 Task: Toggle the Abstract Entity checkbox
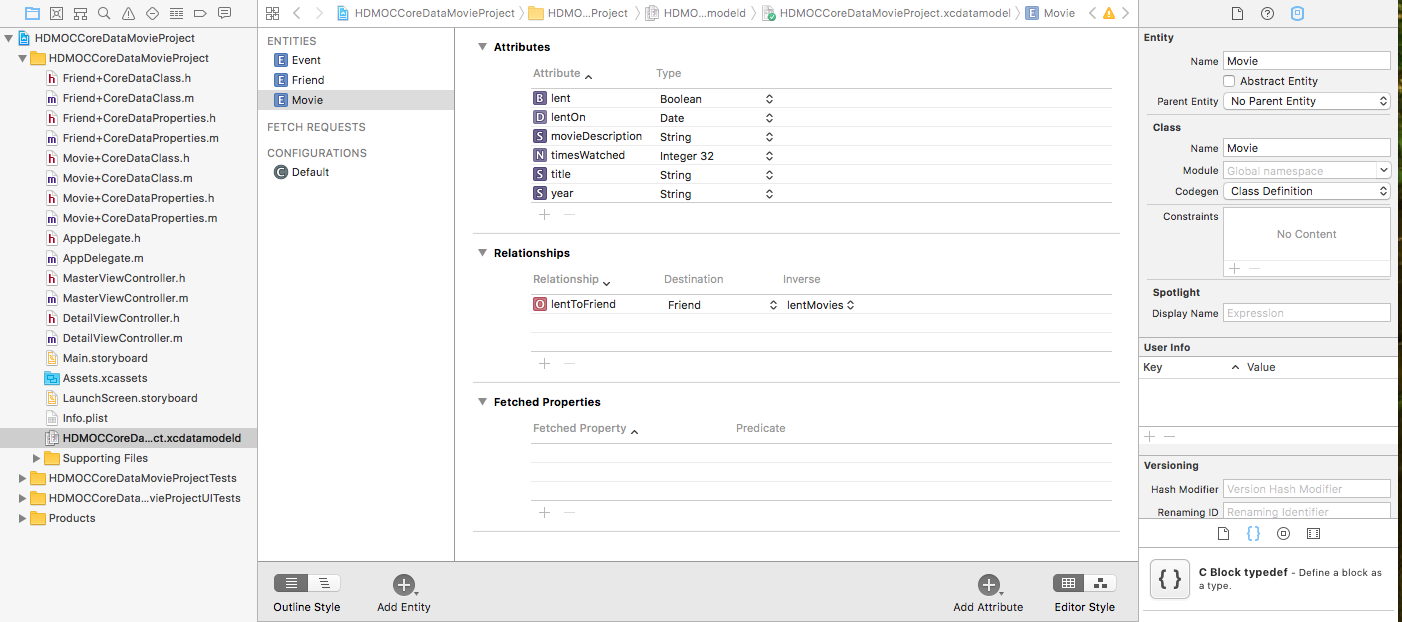[1229, 81]
